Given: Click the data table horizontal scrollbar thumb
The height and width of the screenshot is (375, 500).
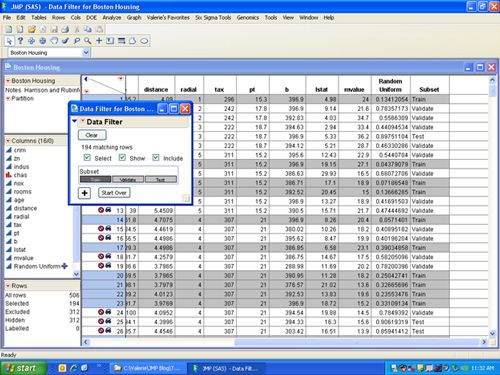Looking at the screenshot, I should (357, 342).
